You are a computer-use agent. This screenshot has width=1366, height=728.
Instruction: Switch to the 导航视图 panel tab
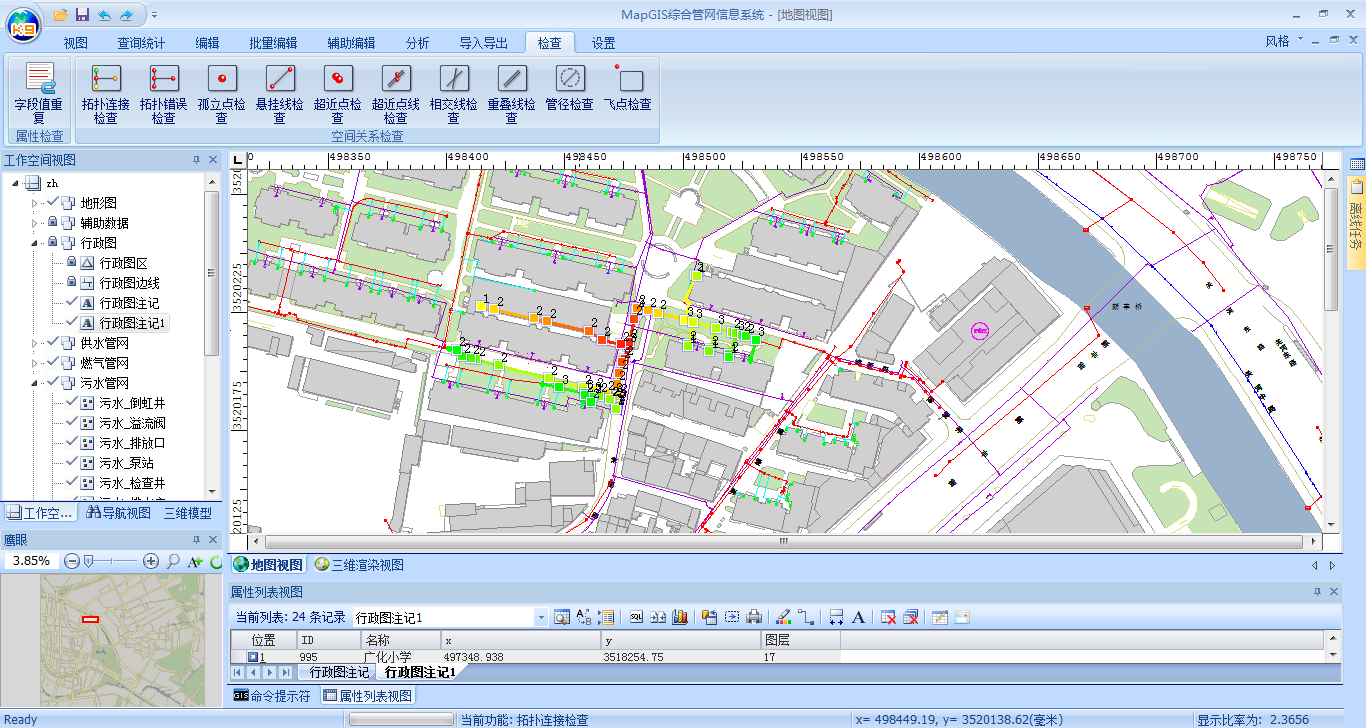tap(119, 513)
